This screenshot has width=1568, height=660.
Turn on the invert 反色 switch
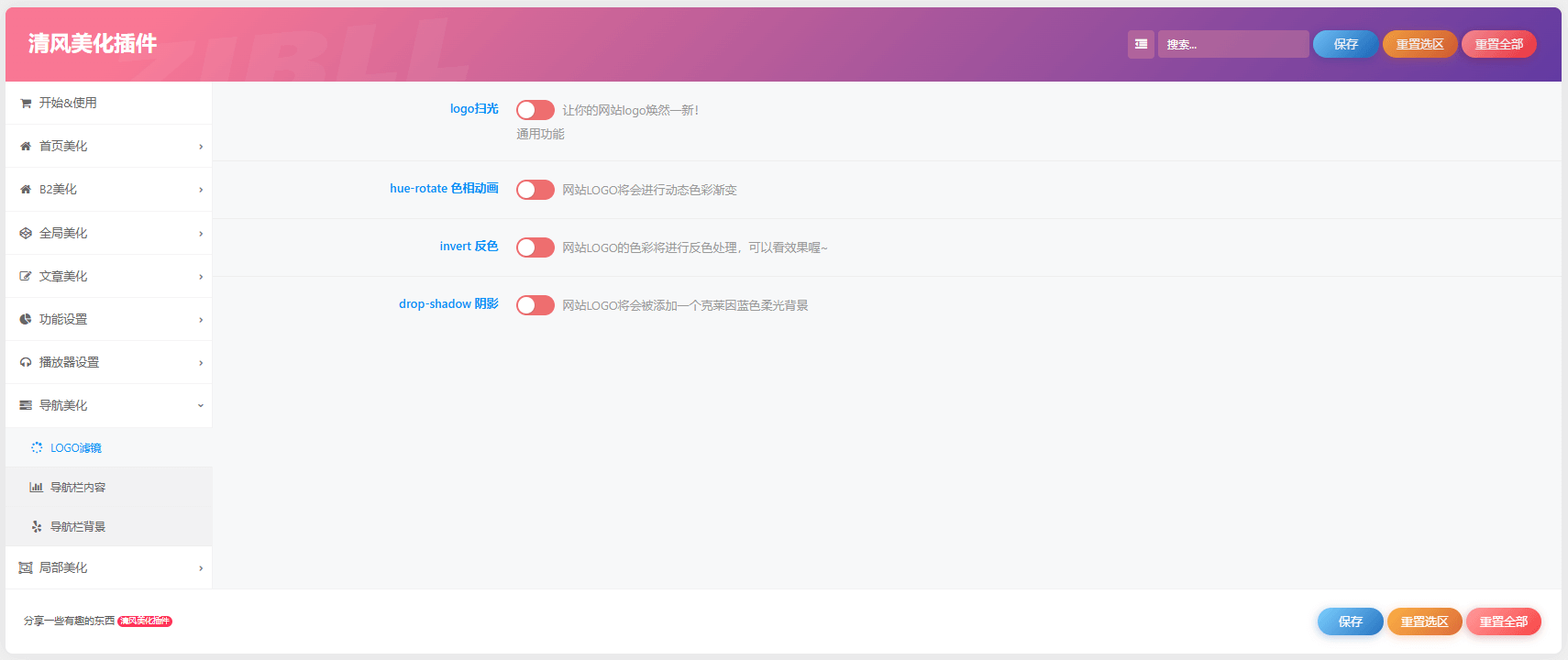536,247
